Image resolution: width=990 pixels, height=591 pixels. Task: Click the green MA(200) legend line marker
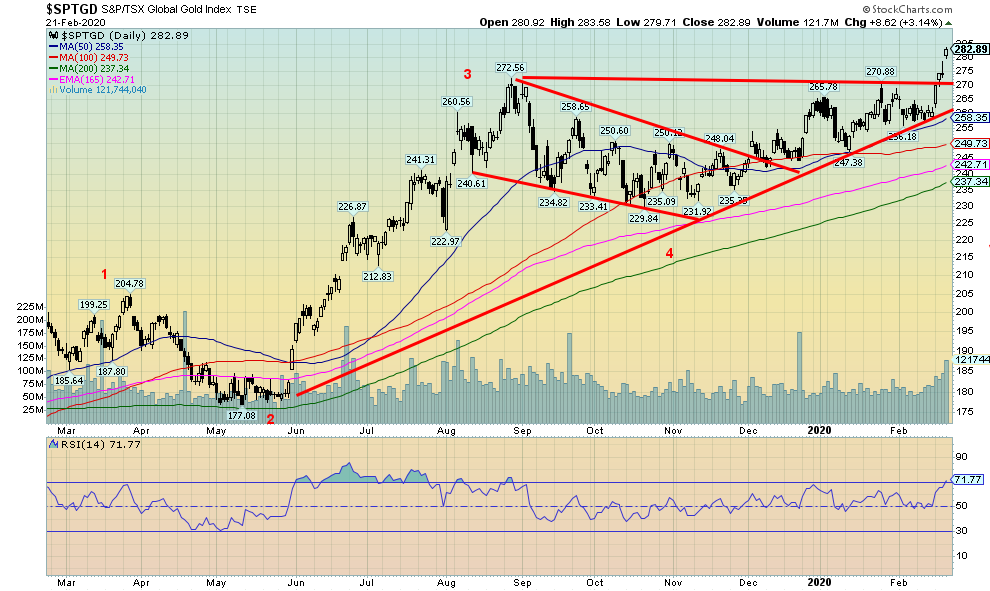coord(53,68)
